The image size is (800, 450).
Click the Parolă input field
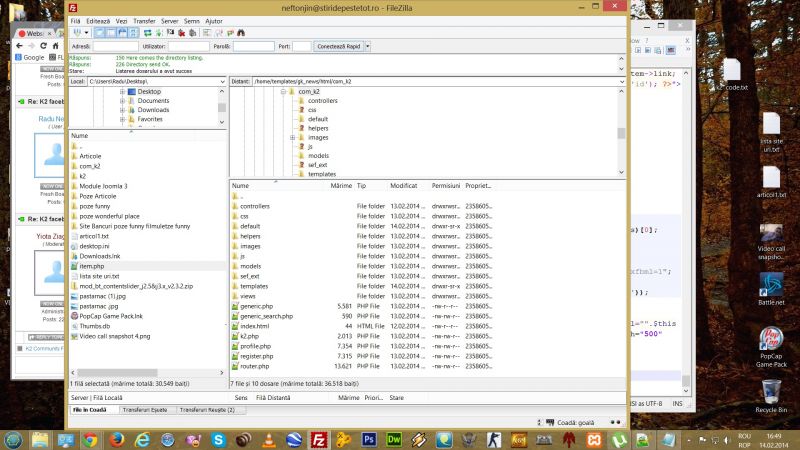(254, 46)
